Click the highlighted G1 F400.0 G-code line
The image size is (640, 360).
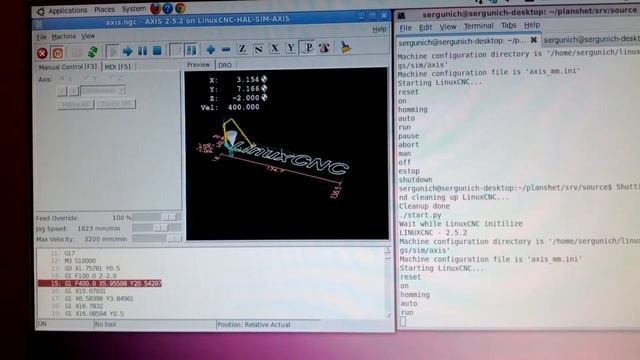[x=100, y=283]
